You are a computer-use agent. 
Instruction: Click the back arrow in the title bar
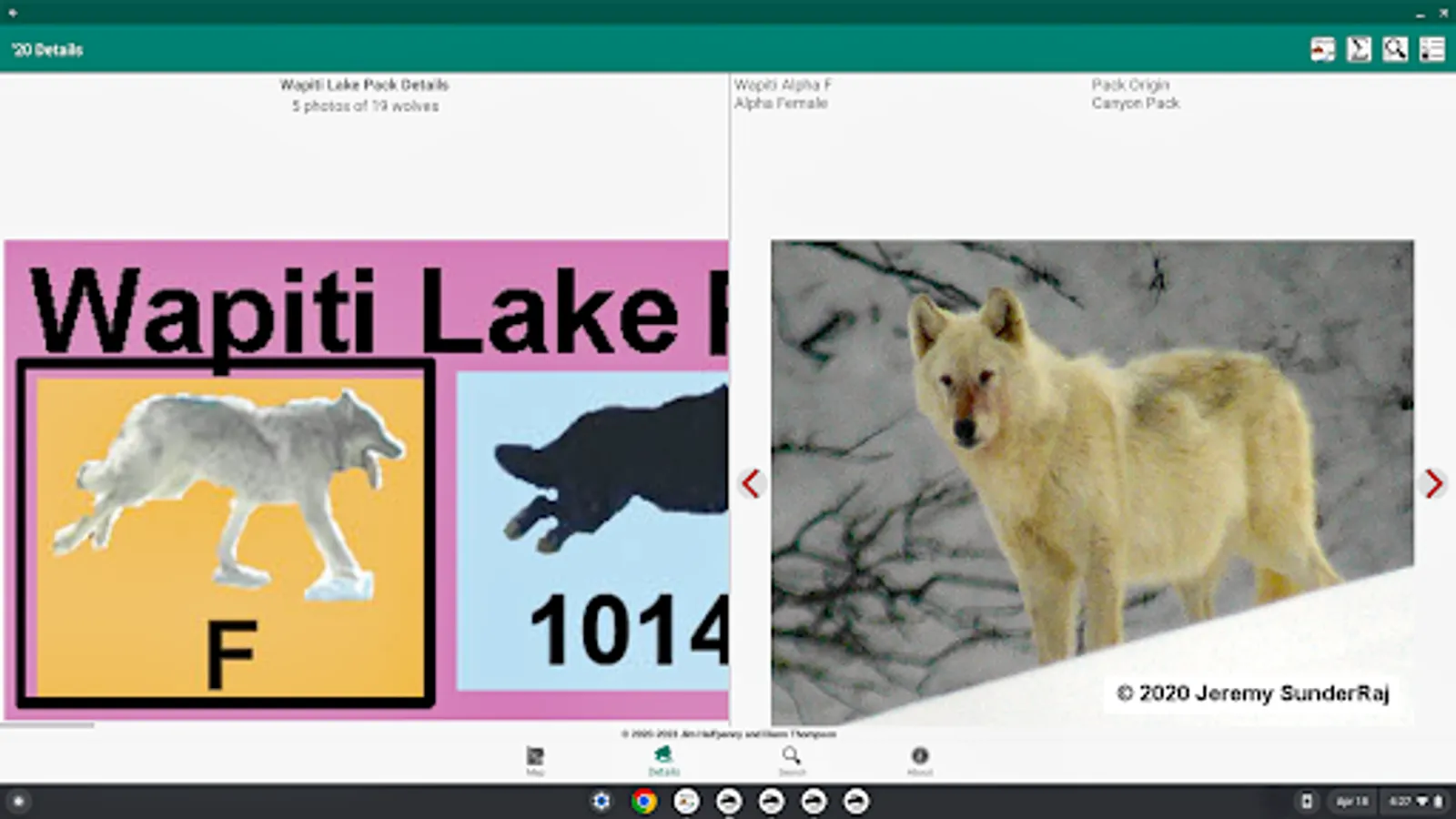(x=13, y=13)
